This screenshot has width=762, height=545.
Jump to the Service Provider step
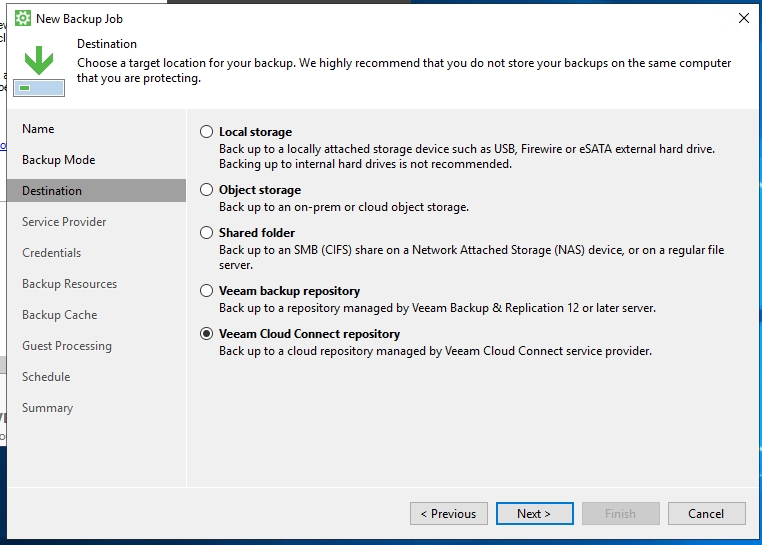point(64,222)
